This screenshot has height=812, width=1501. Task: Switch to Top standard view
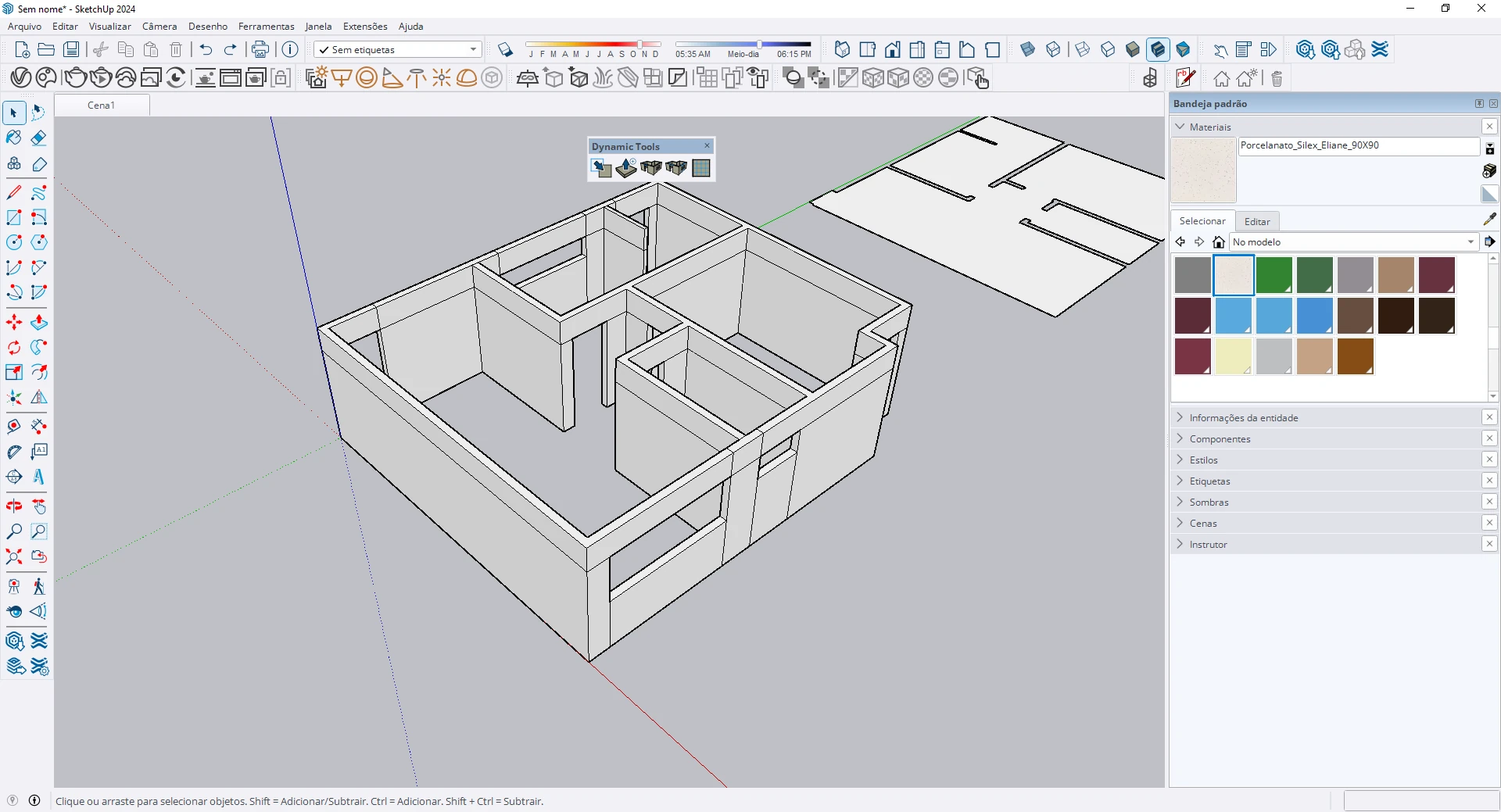tap(867, 49)
